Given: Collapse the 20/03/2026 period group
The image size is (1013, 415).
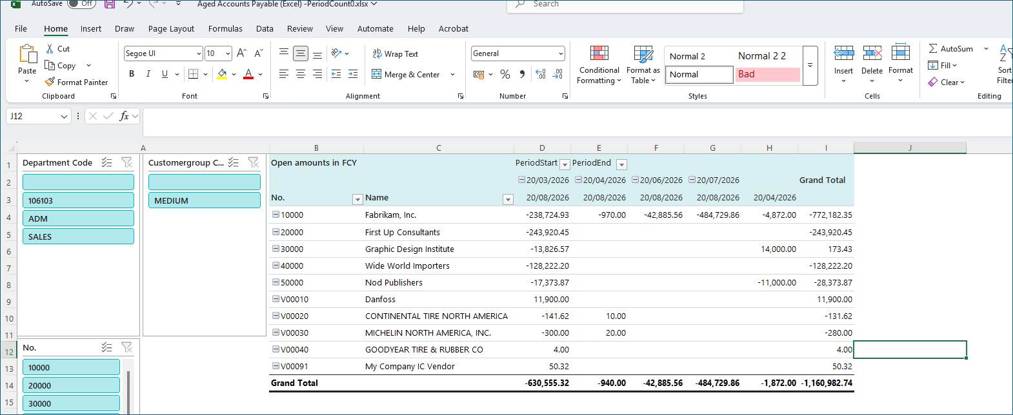Looking at the screenshot, I should (521, 180).
